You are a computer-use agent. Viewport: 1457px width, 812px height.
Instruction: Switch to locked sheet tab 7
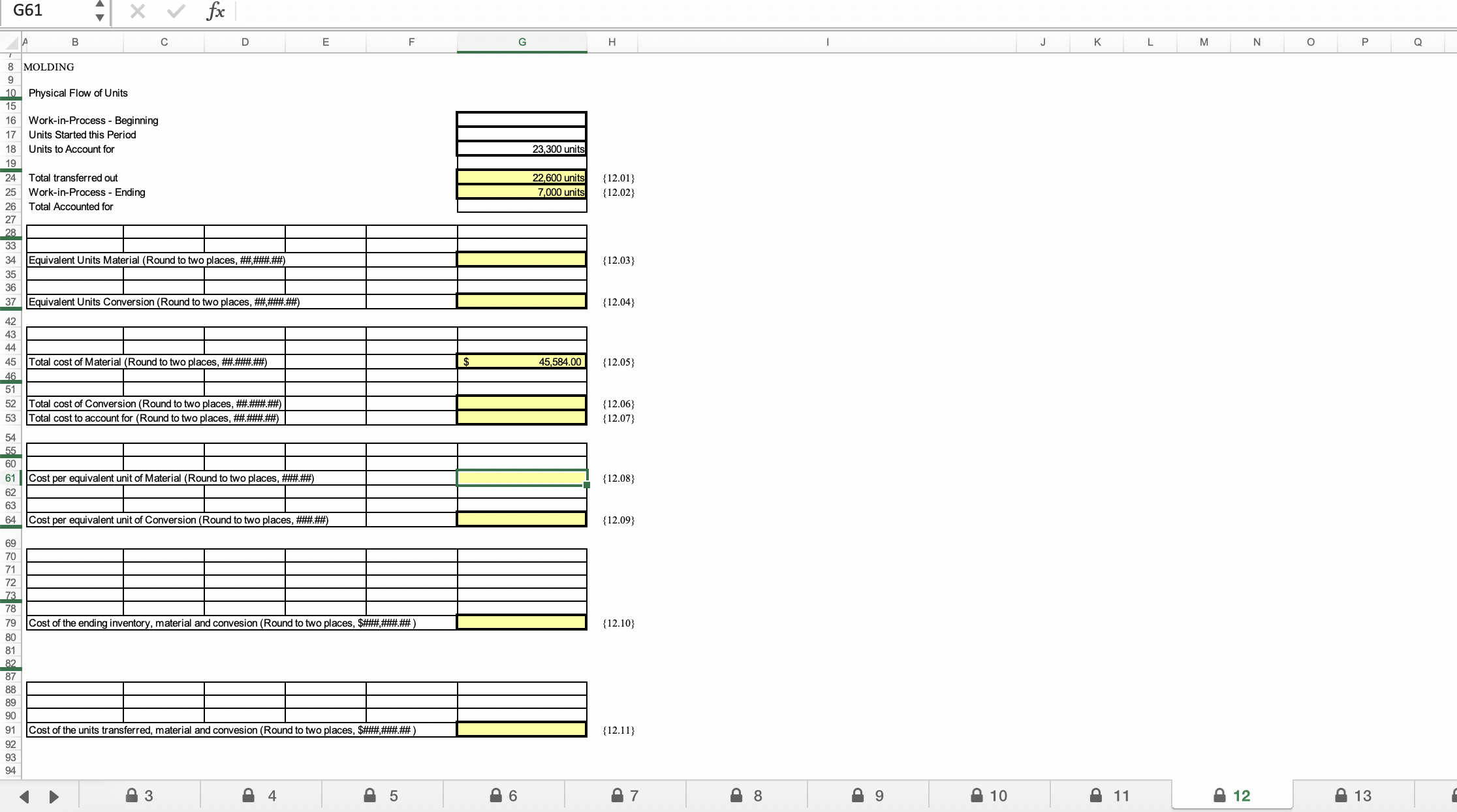click(x=625, y=795)
